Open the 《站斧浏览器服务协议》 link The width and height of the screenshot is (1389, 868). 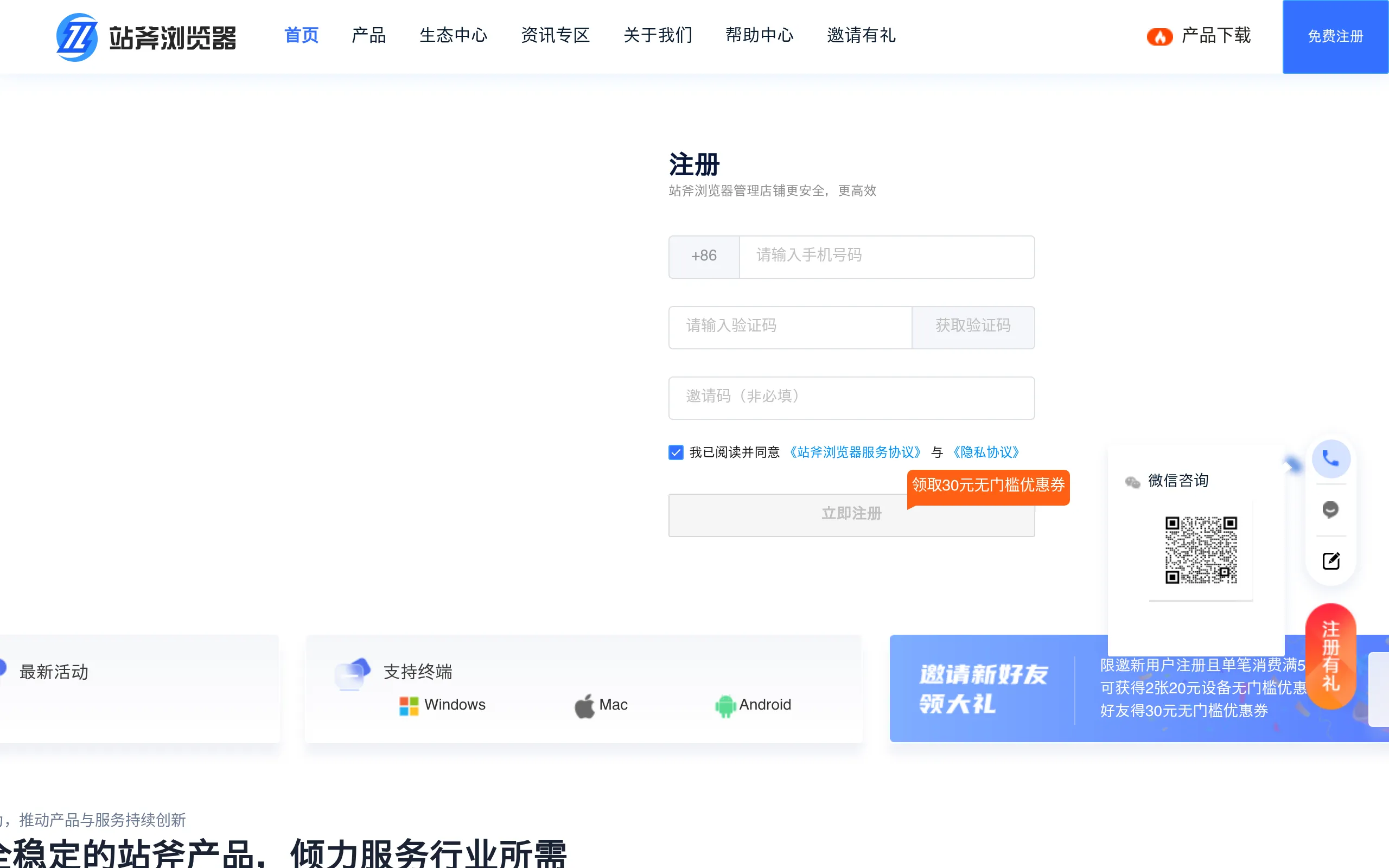pos(855,452)
